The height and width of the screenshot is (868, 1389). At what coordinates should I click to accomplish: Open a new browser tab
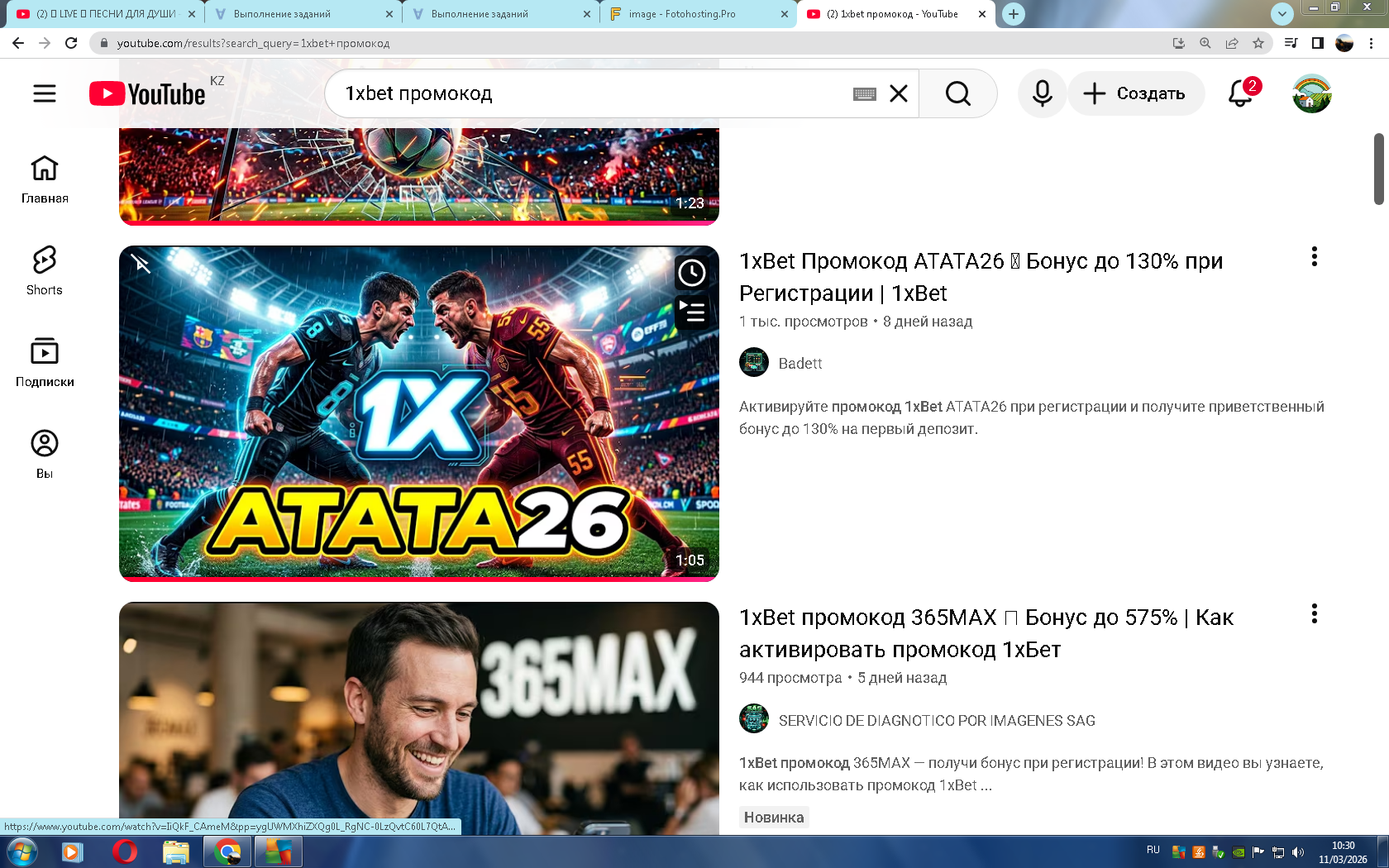(1014, 14)
